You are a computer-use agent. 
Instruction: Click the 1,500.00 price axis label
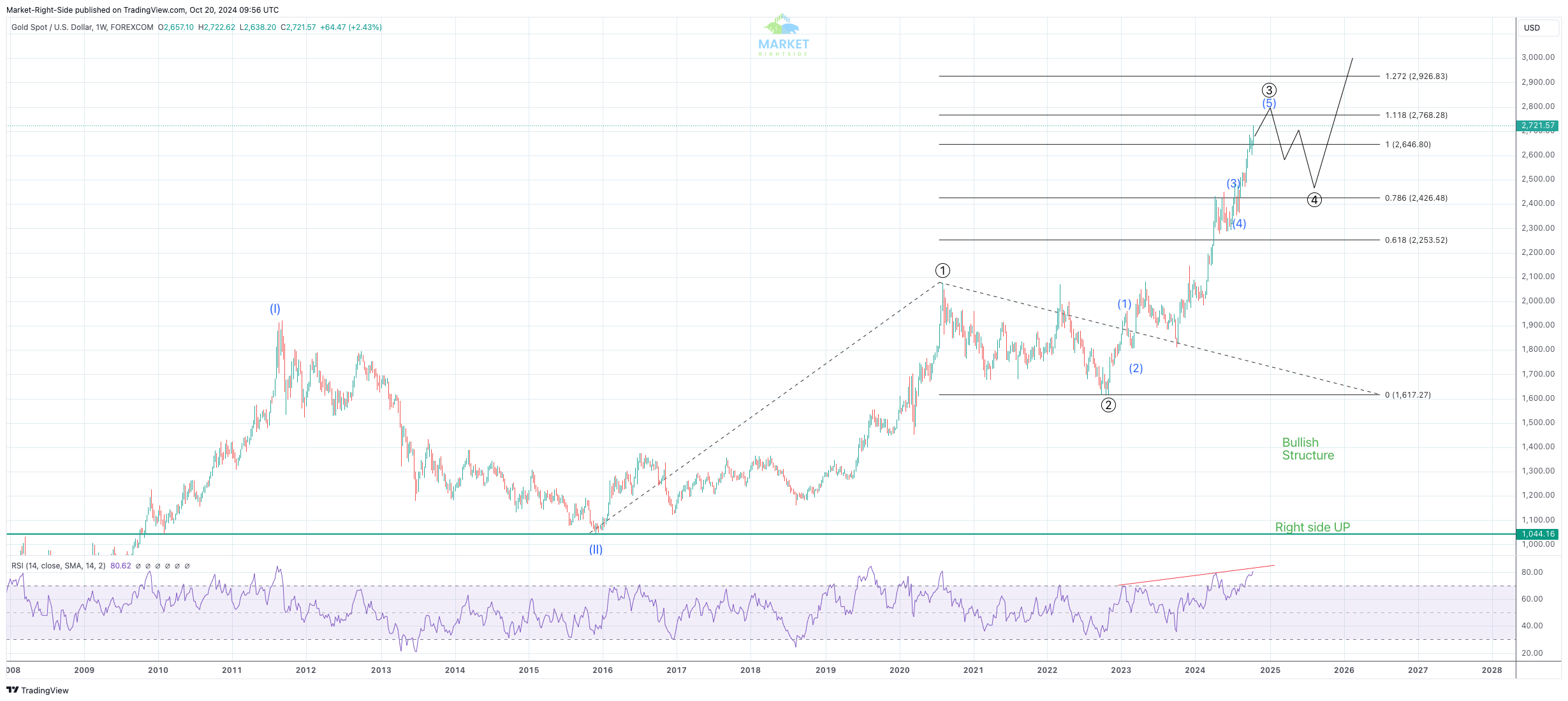point(1538,423)
